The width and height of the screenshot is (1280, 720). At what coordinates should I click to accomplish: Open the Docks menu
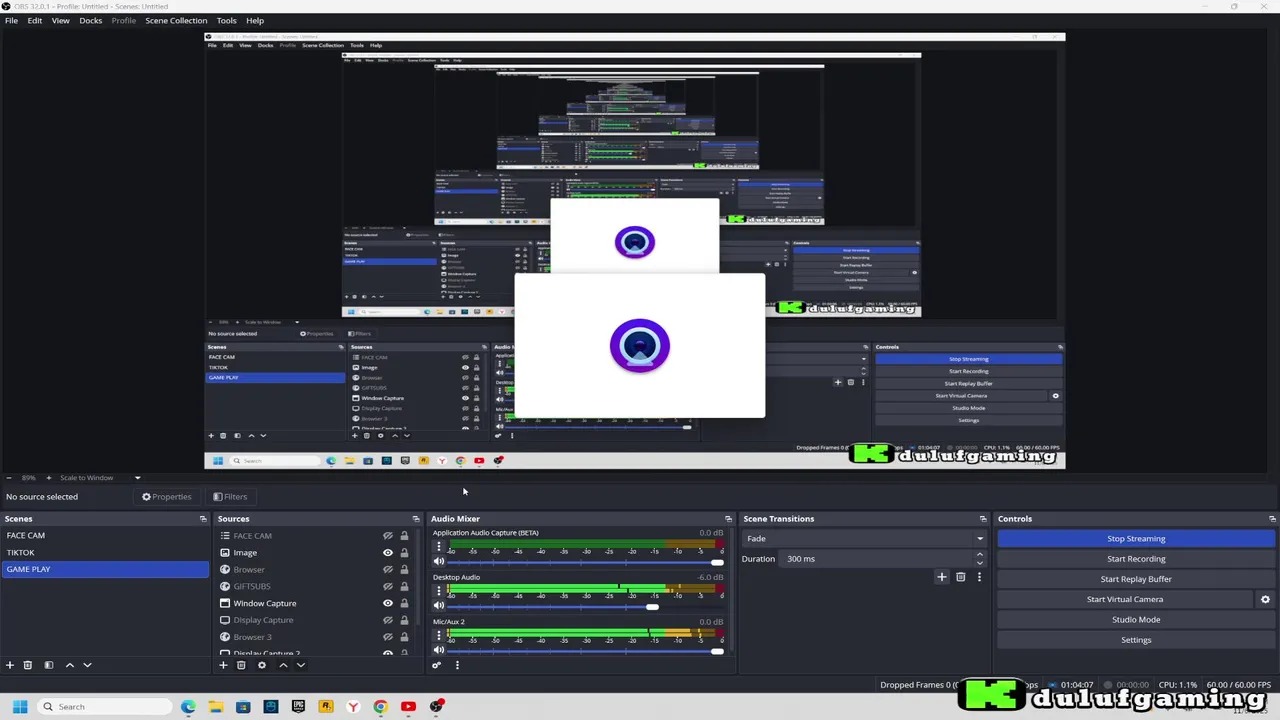point(91,20)
